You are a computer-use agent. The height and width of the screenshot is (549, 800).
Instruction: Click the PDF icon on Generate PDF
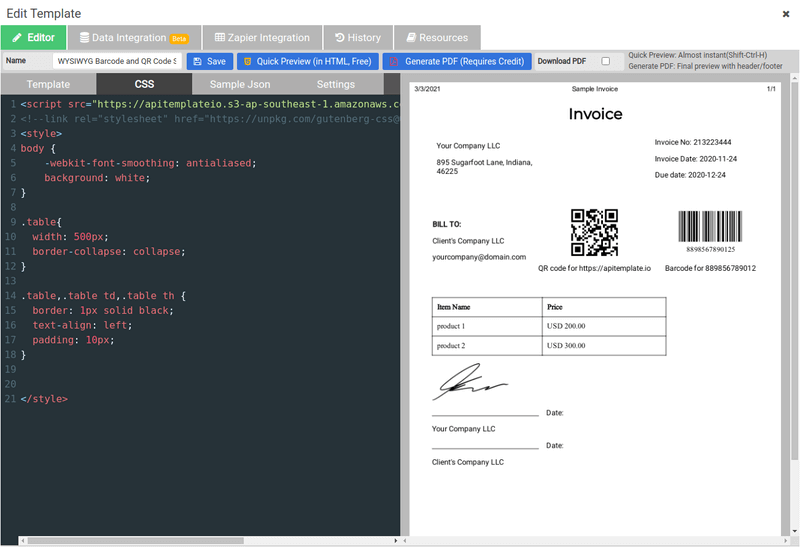[x=394, y=61]
